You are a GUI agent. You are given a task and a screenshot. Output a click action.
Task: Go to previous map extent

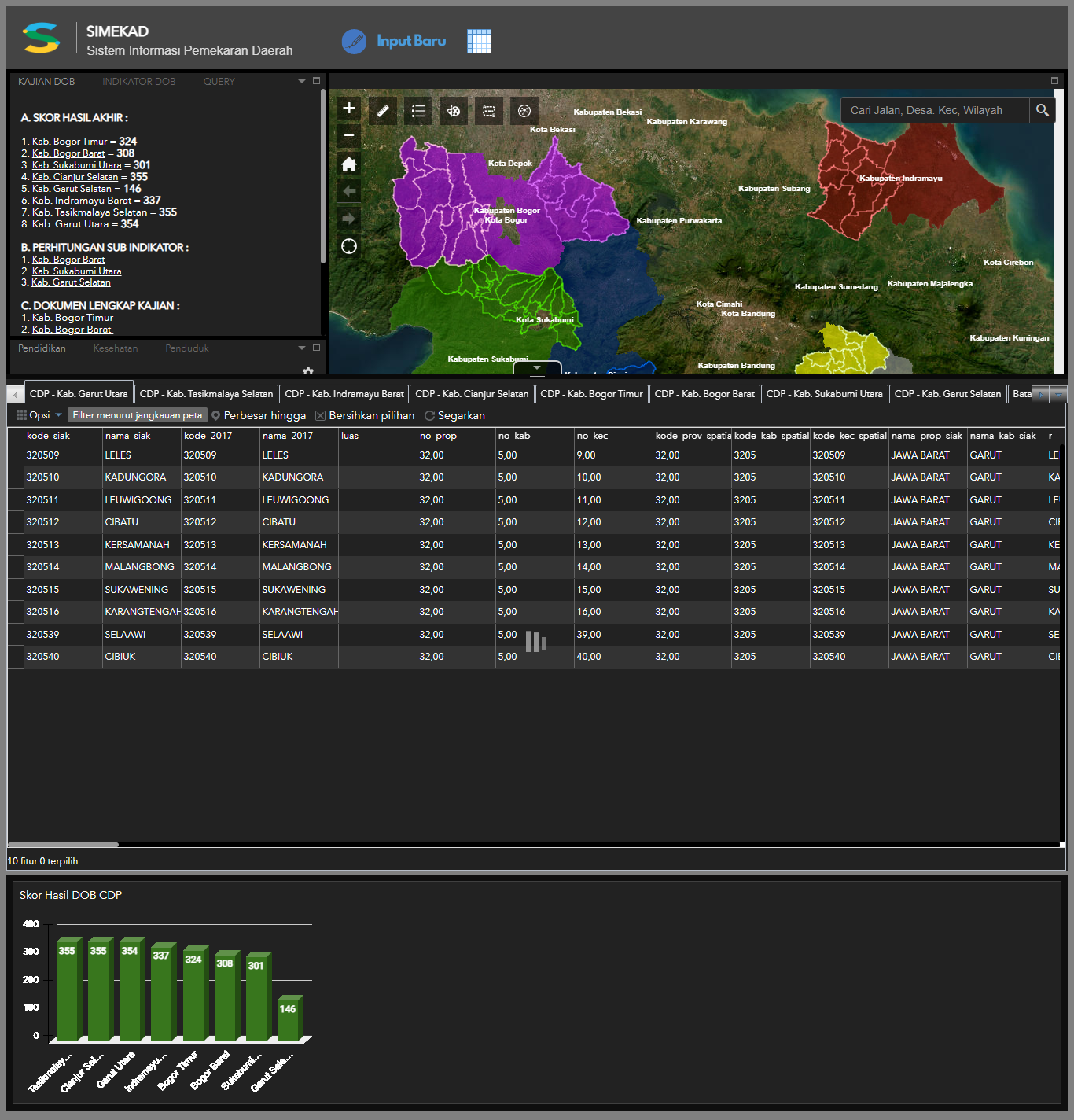pos(349,191)
